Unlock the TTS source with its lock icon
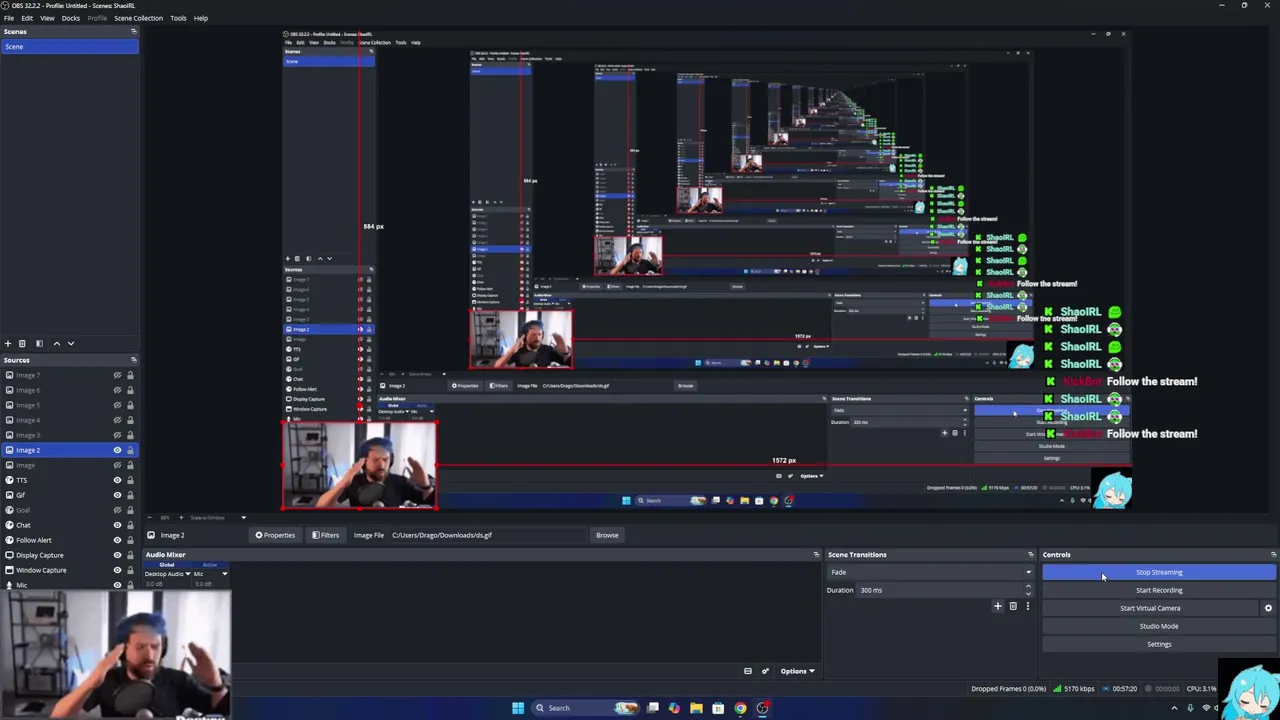Screen dimensions: 1280x720 coord(130,480)
